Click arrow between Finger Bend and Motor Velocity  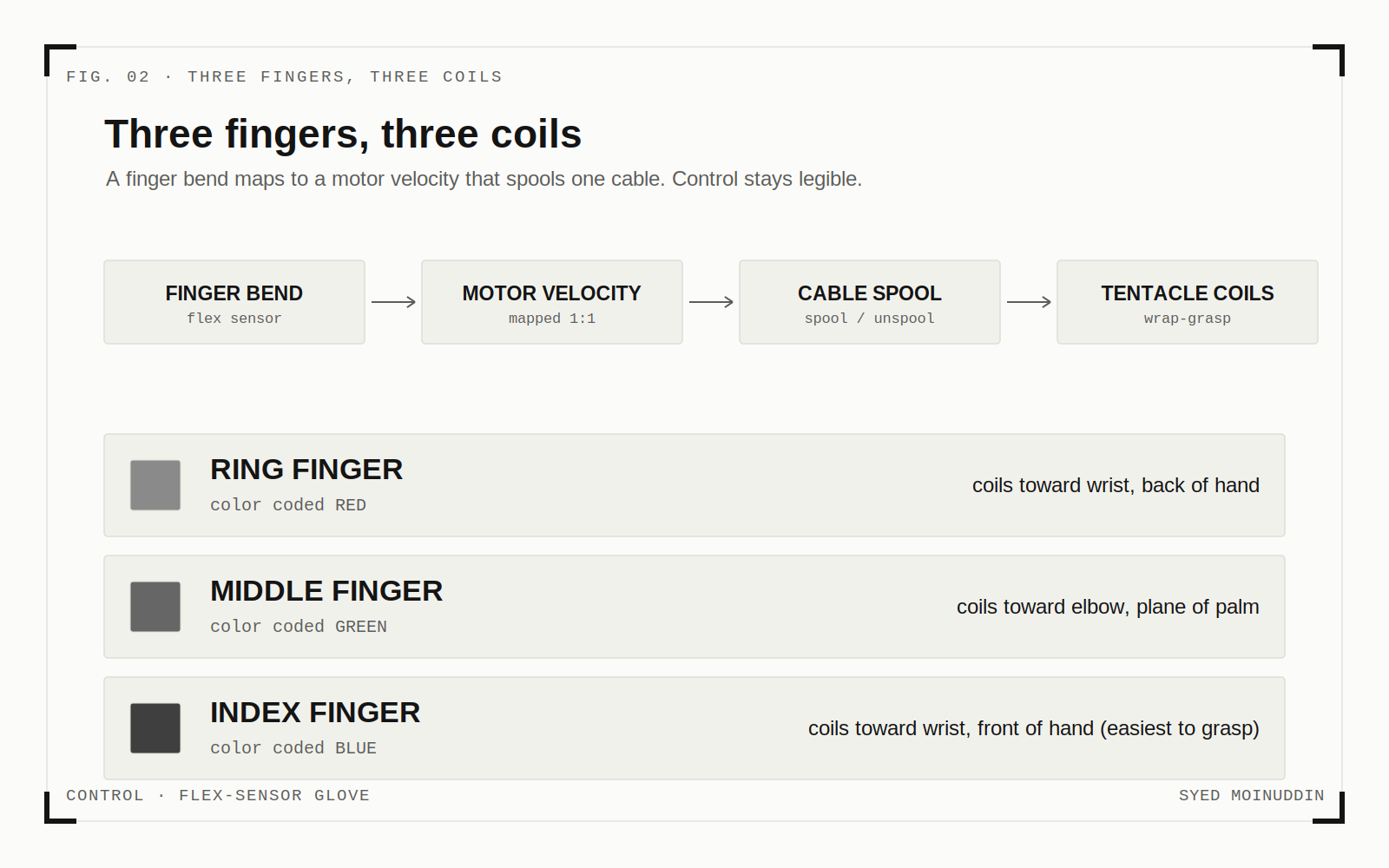click(393, 302)
